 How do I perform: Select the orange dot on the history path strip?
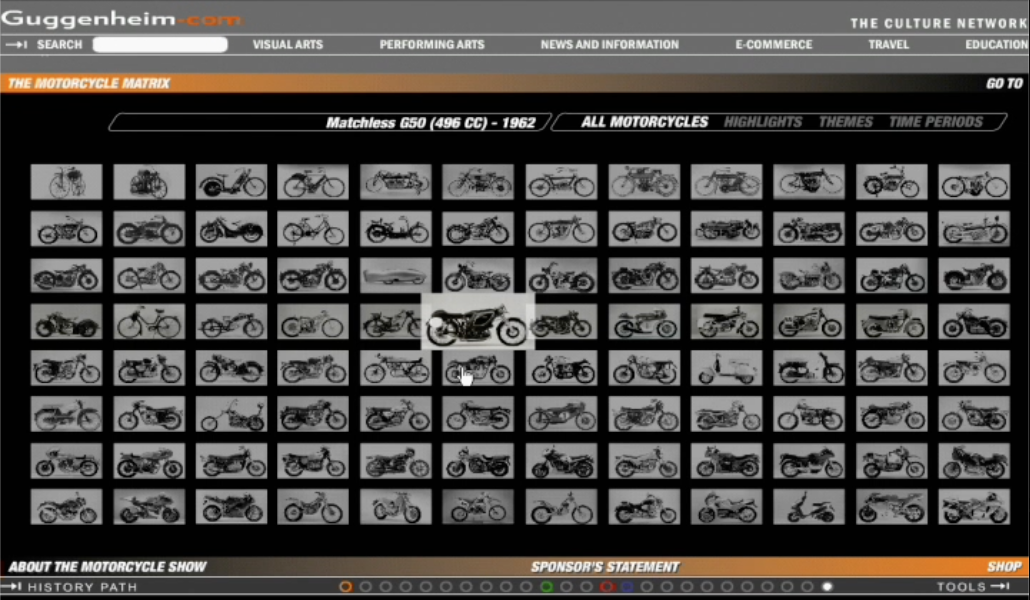(347, 586)
